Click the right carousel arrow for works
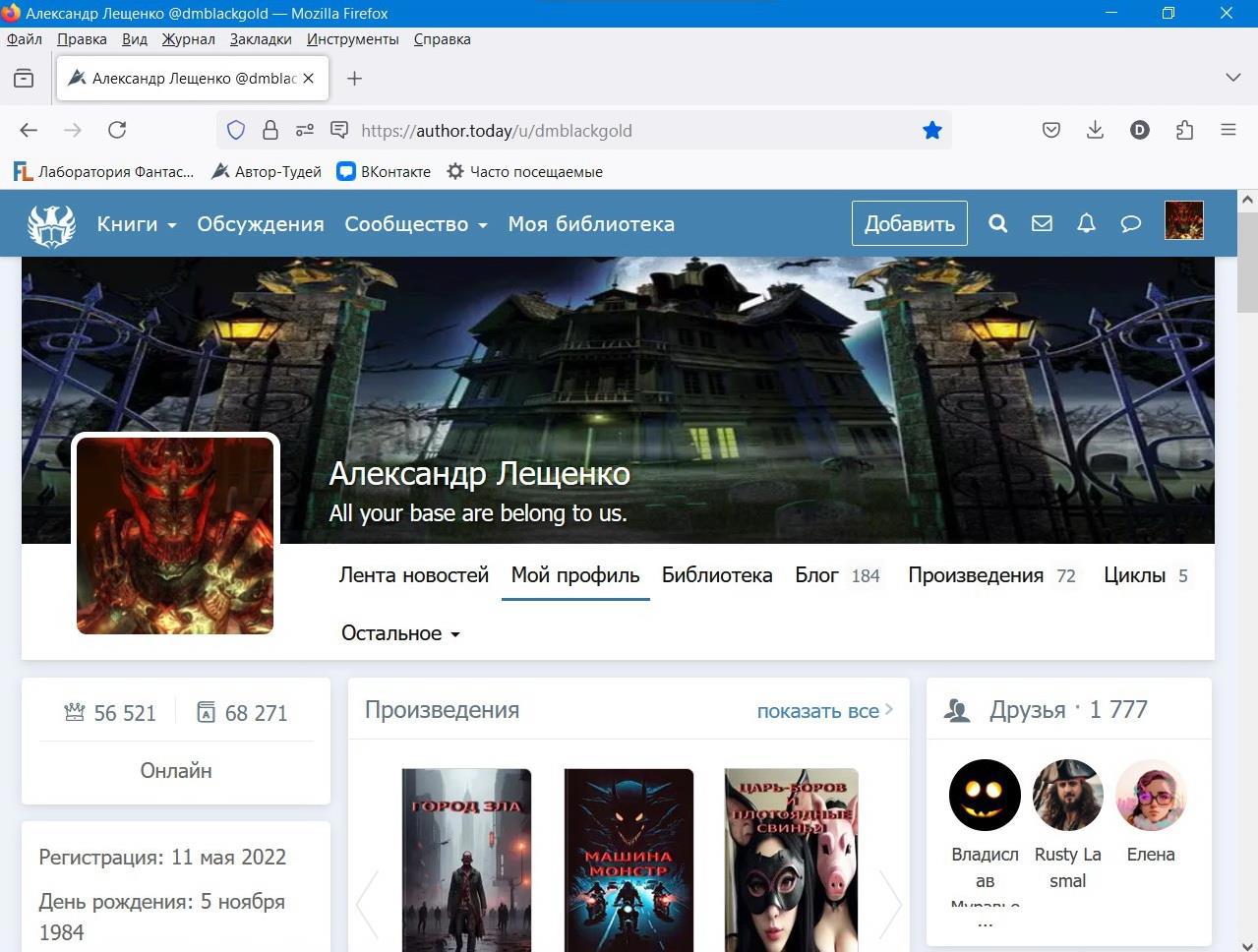The image size is (1258, 952). pyautogui.click(x=889, y=903)
